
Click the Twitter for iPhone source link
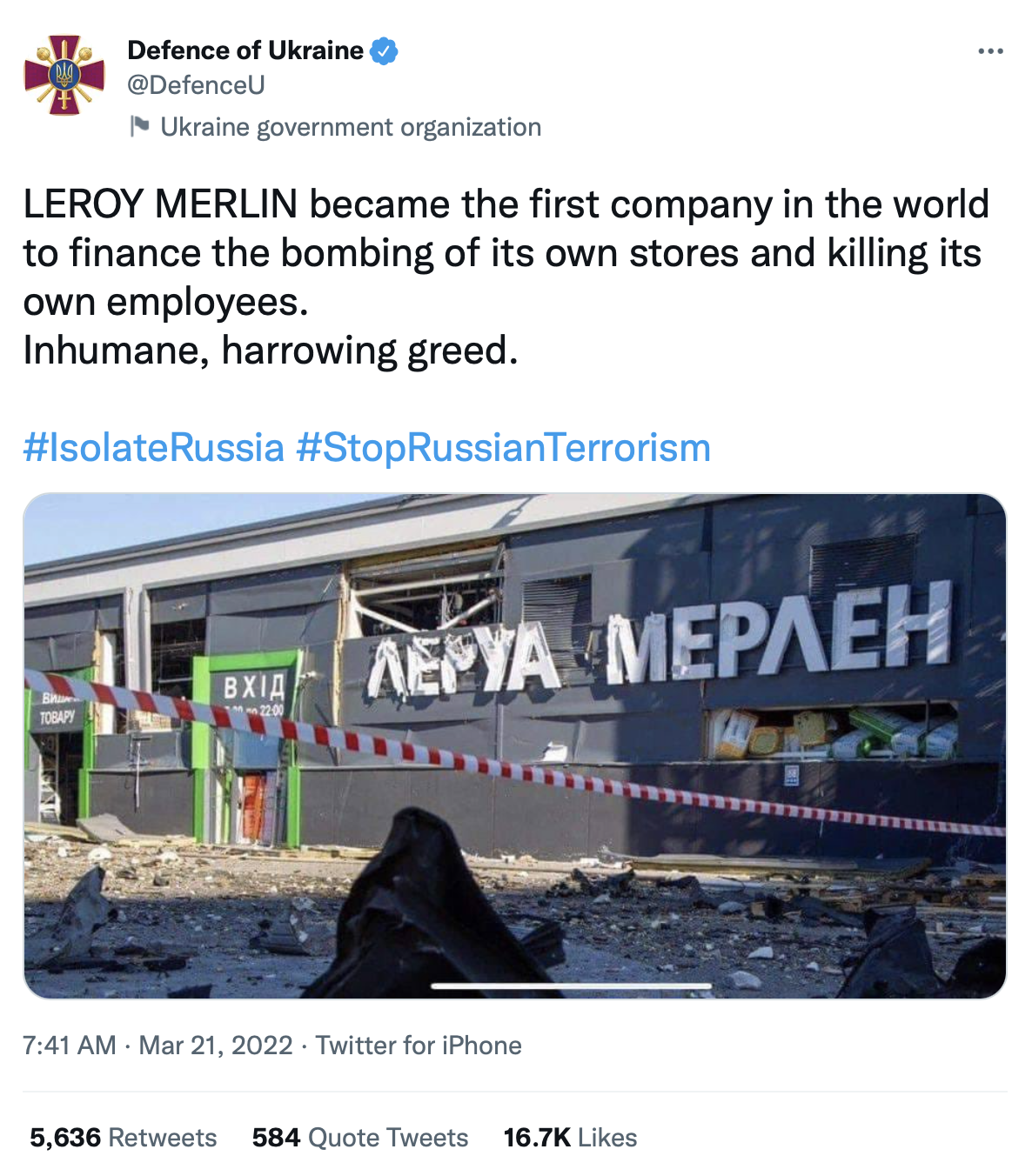click(419, 1045)
